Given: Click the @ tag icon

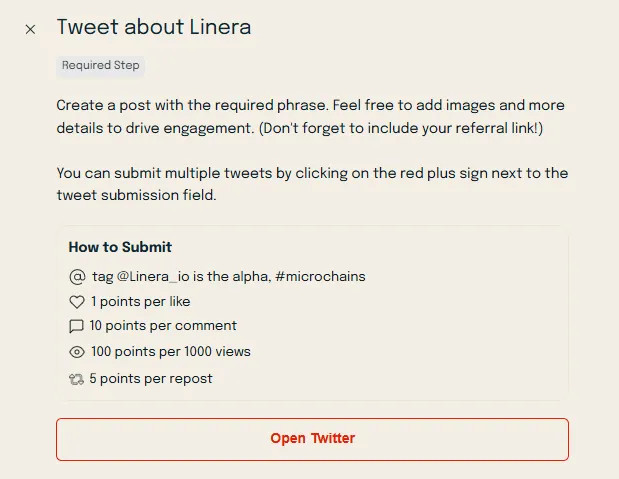Looking at the screenshot, I should click(76, 276).
